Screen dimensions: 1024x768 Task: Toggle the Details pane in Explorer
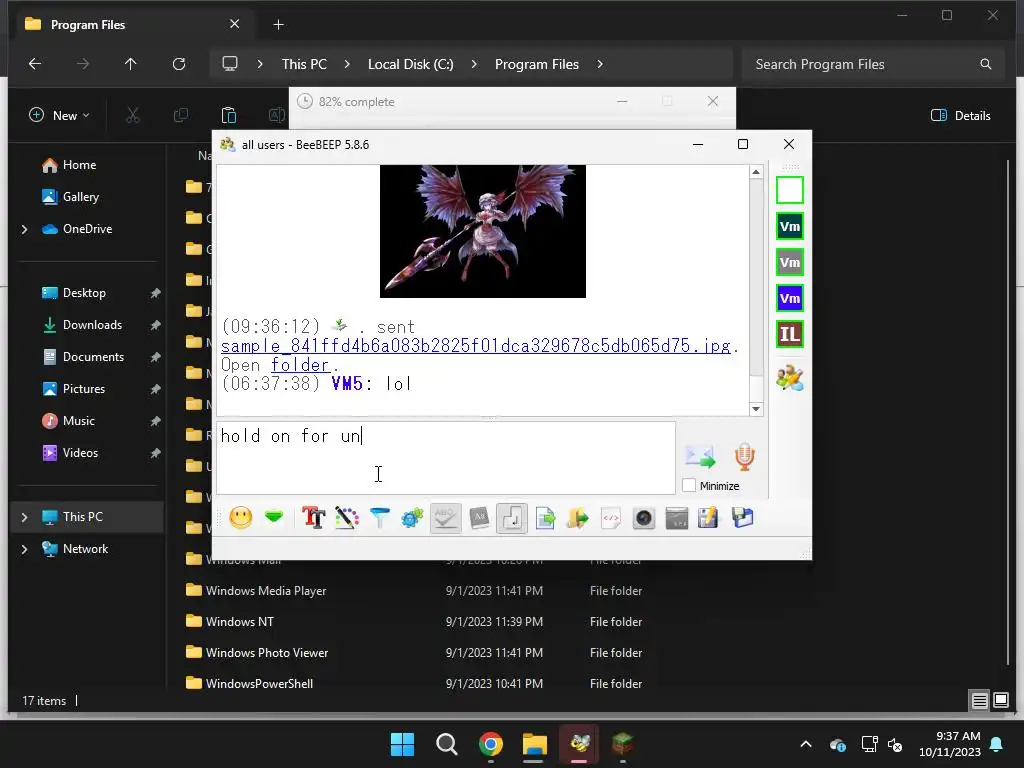point(960,116)
